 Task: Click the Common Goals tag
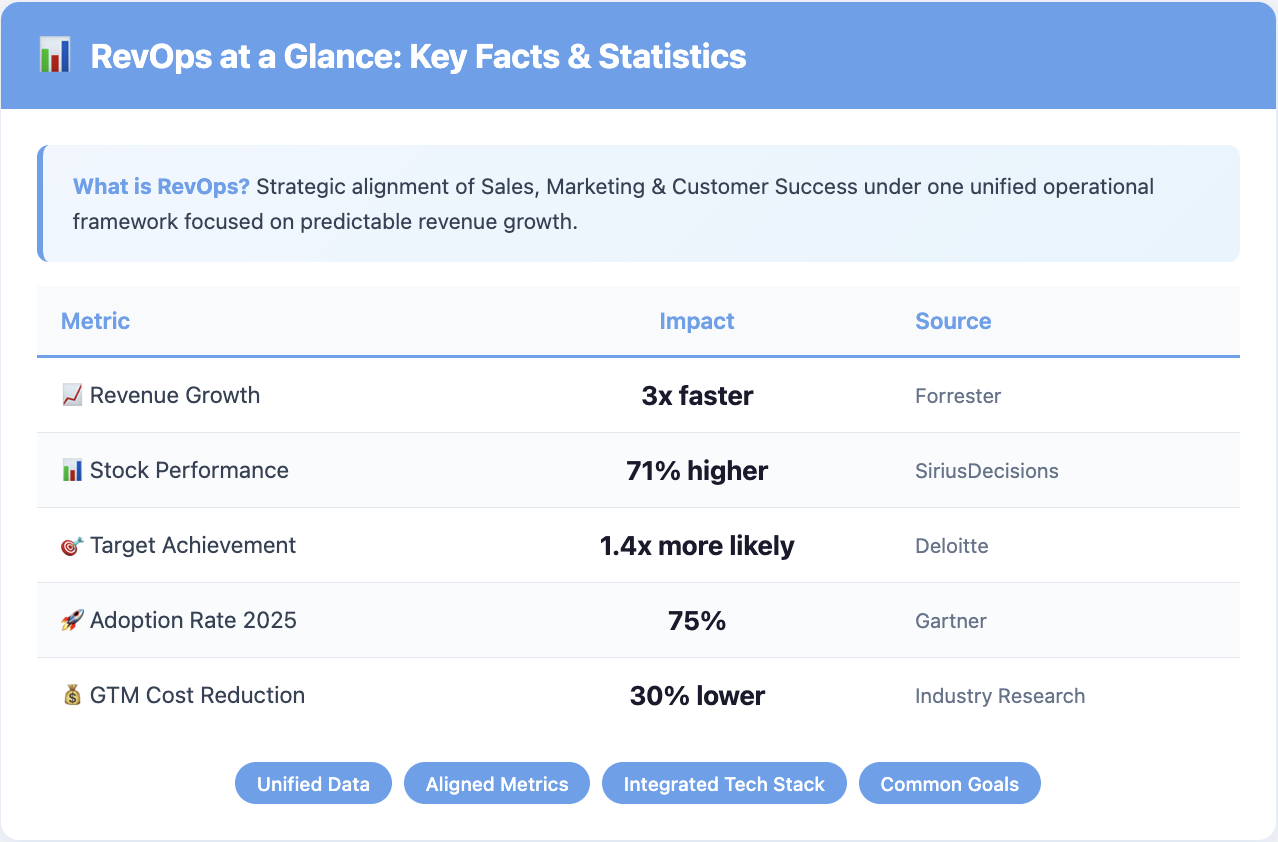[949, 784]
